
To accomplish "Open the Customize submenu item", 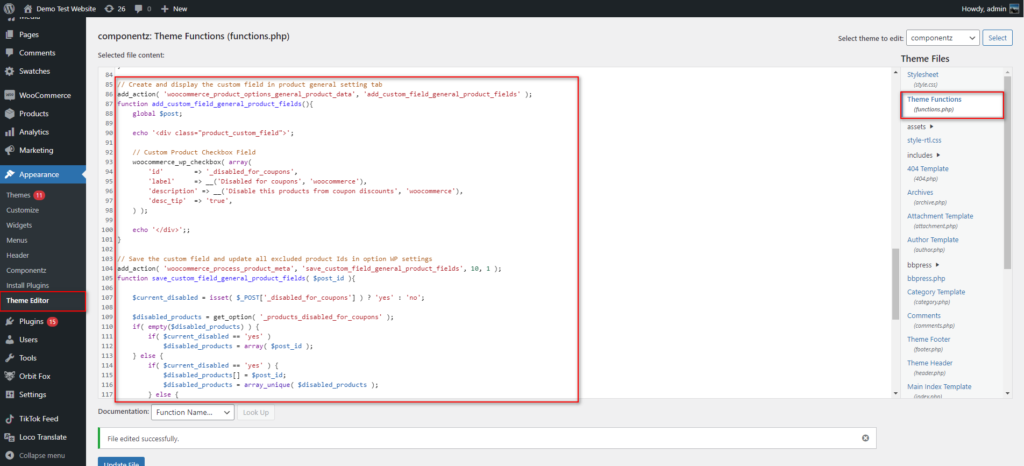I will pos(23,210).
